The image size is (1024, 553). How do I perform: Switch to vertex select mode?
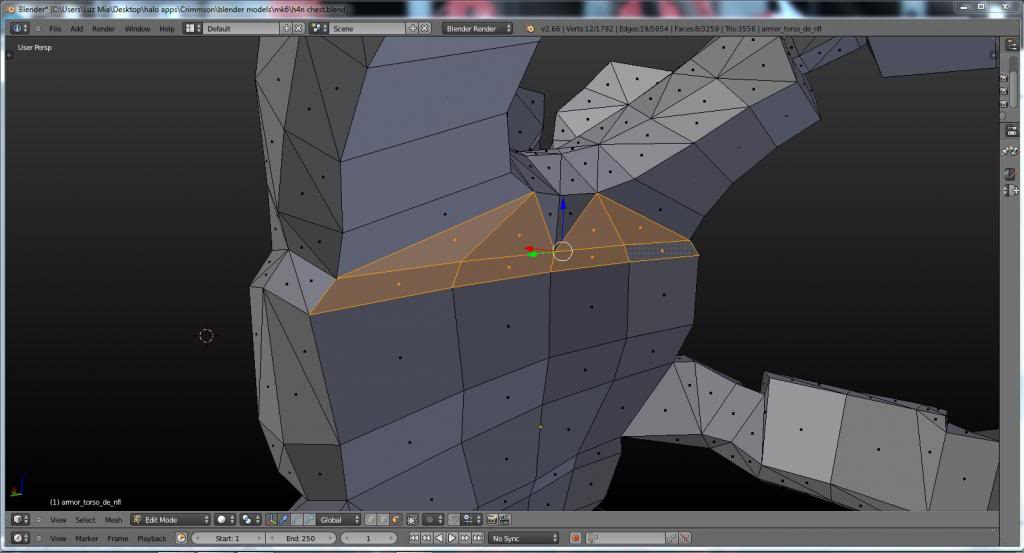[x=370, y=520]
